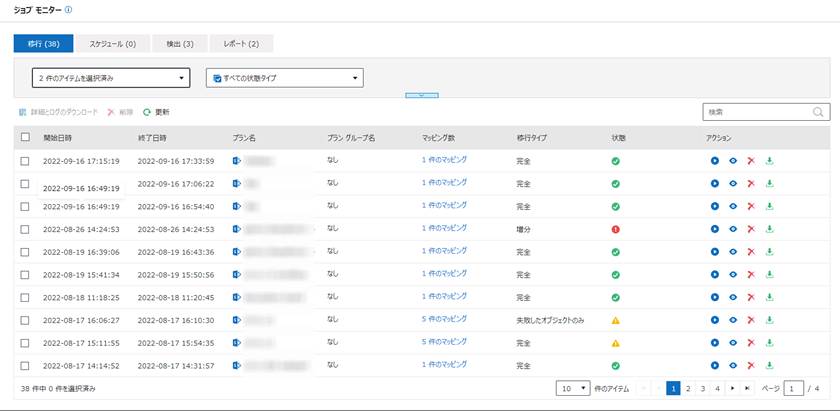
Task: Toggle the select-all checkbox in table header
Action: tap(25, 137)
